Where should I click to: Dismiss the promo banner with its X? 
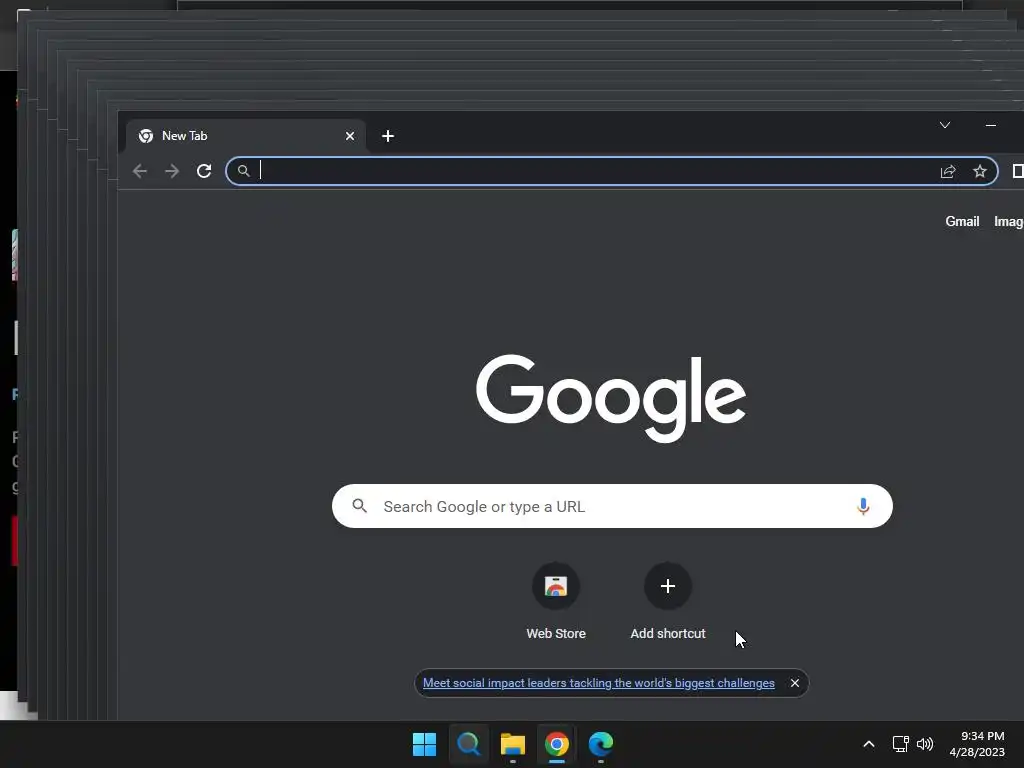[x=795, y=683]
